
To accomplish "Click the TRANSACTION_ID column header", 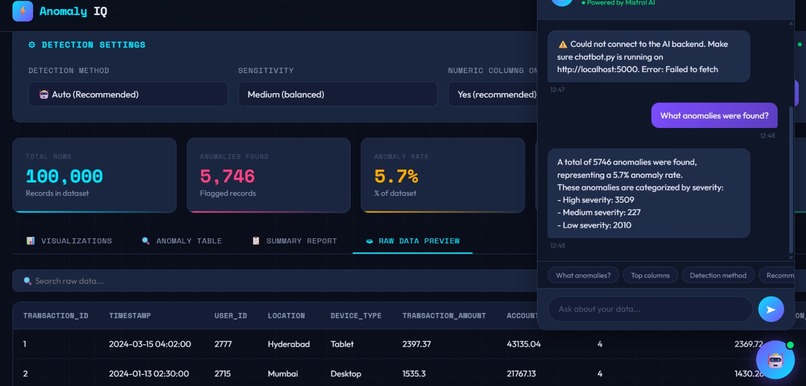I will point(56,316).
